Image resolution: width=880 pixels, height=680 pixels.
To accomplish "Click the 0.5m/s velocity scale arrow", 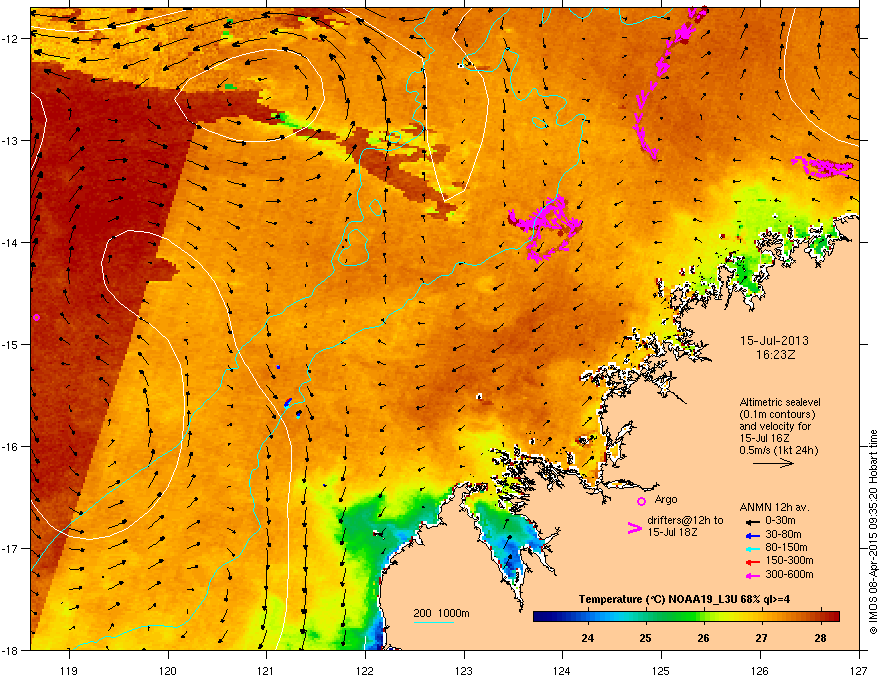I will 773,463.
